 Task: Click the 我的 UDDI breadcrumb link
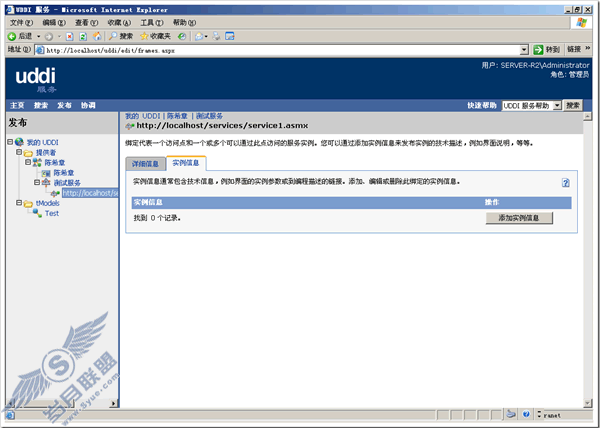tap(142, 116)
